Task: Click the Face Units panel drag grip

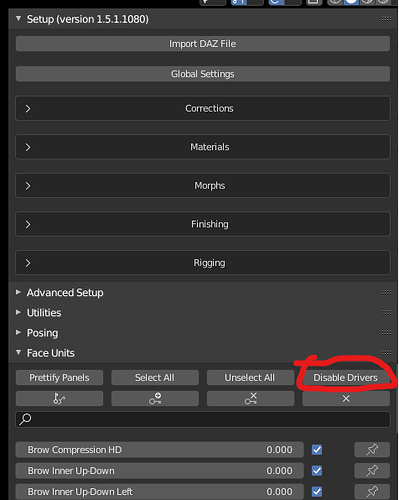Action: (x=386, y=353)
